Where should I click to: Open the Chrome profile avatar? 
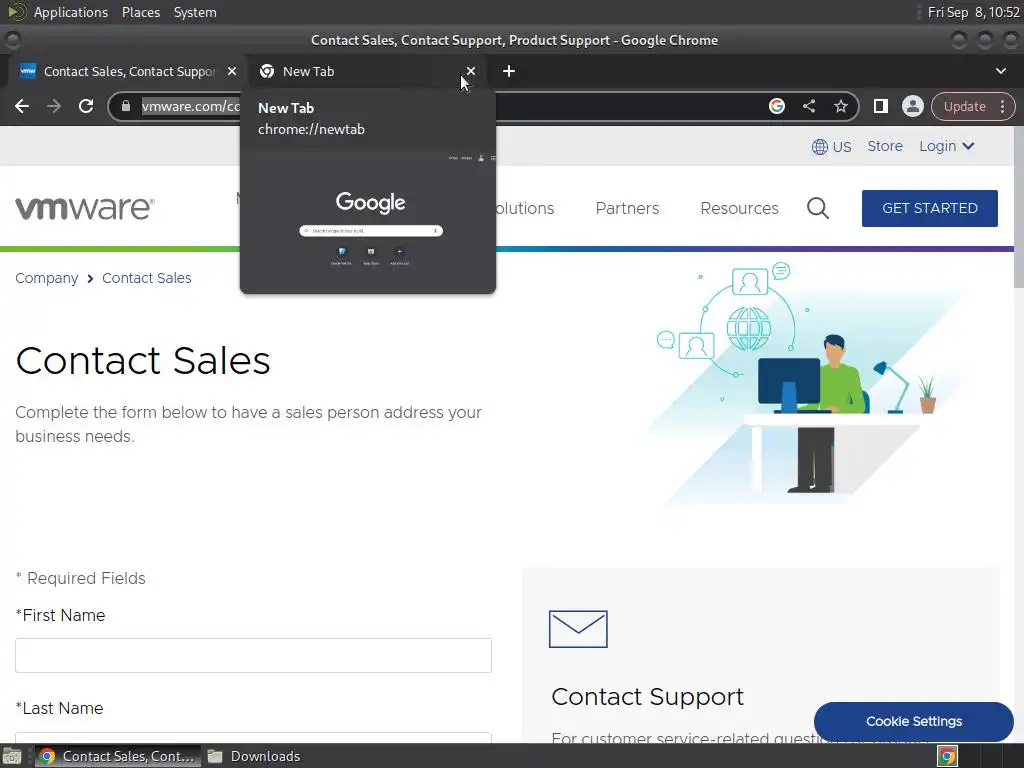912,106
